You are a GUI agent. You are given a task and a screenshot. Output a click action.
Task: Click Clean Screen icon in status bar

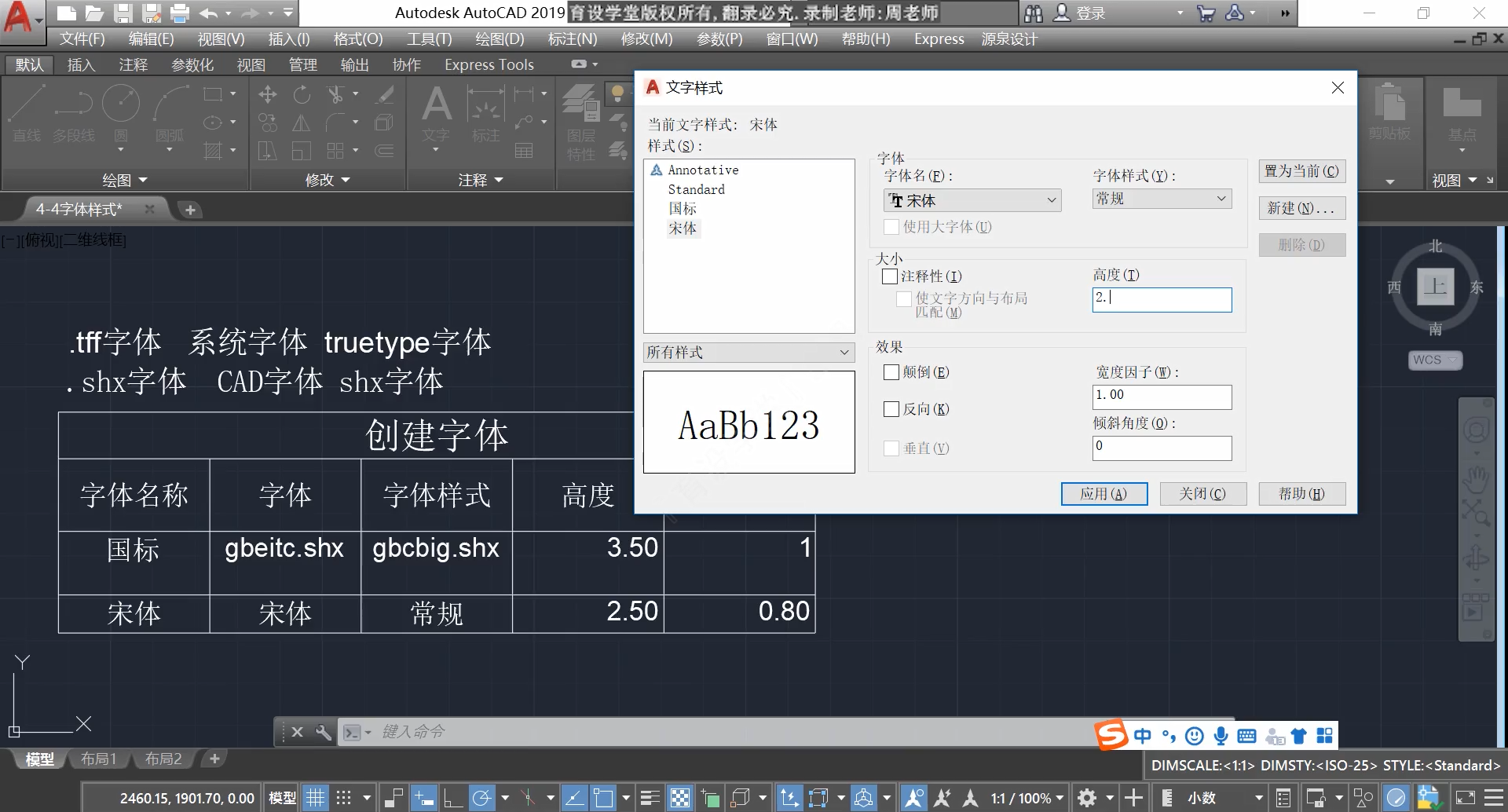(x=1466, y=798)
